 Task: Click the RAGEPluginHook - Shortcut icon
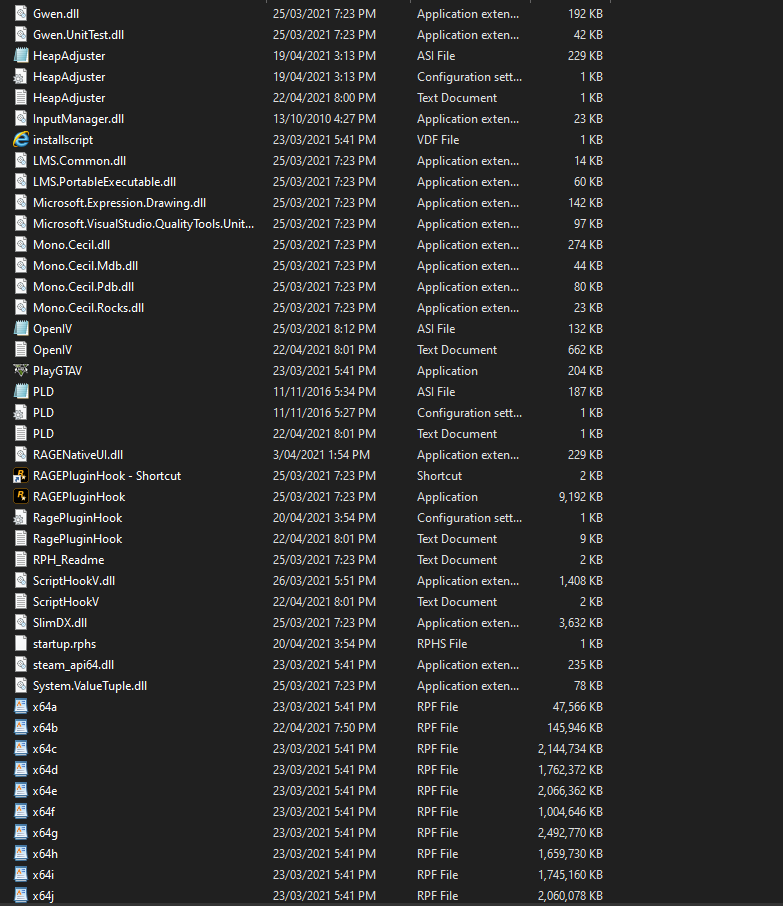point(21,476)
